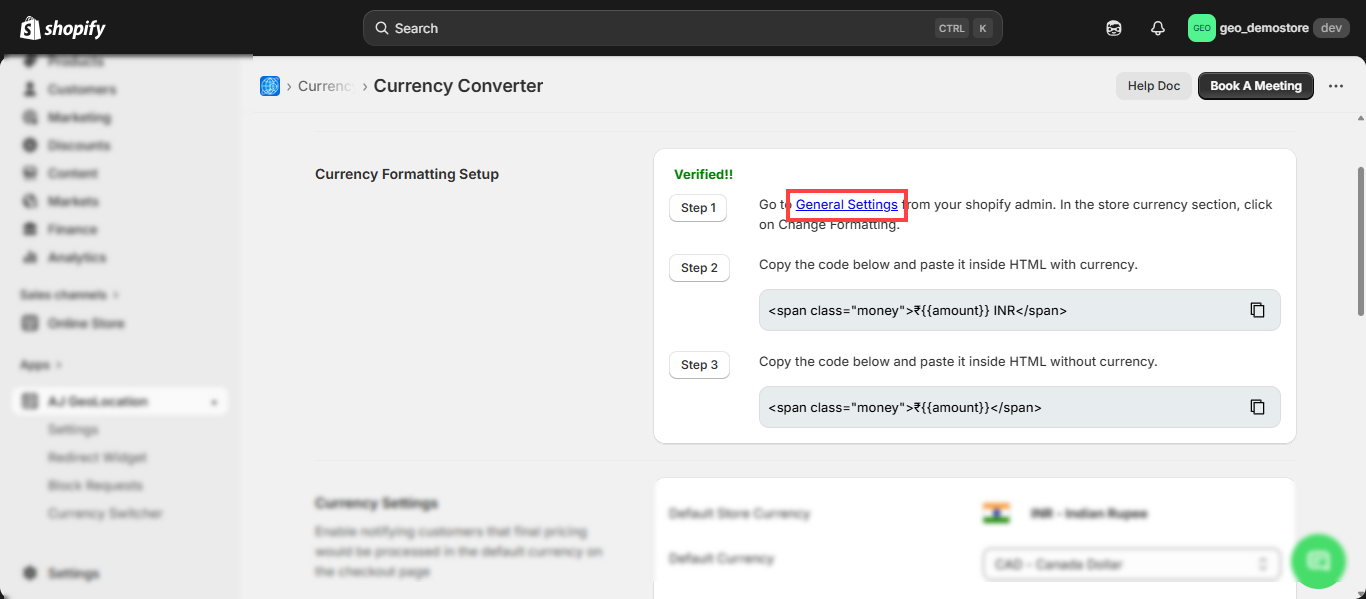Click the Book A Meeting button
The height and width of the screenshot is (599, 1366).
pyautogui.click(x=1255, y=86)
